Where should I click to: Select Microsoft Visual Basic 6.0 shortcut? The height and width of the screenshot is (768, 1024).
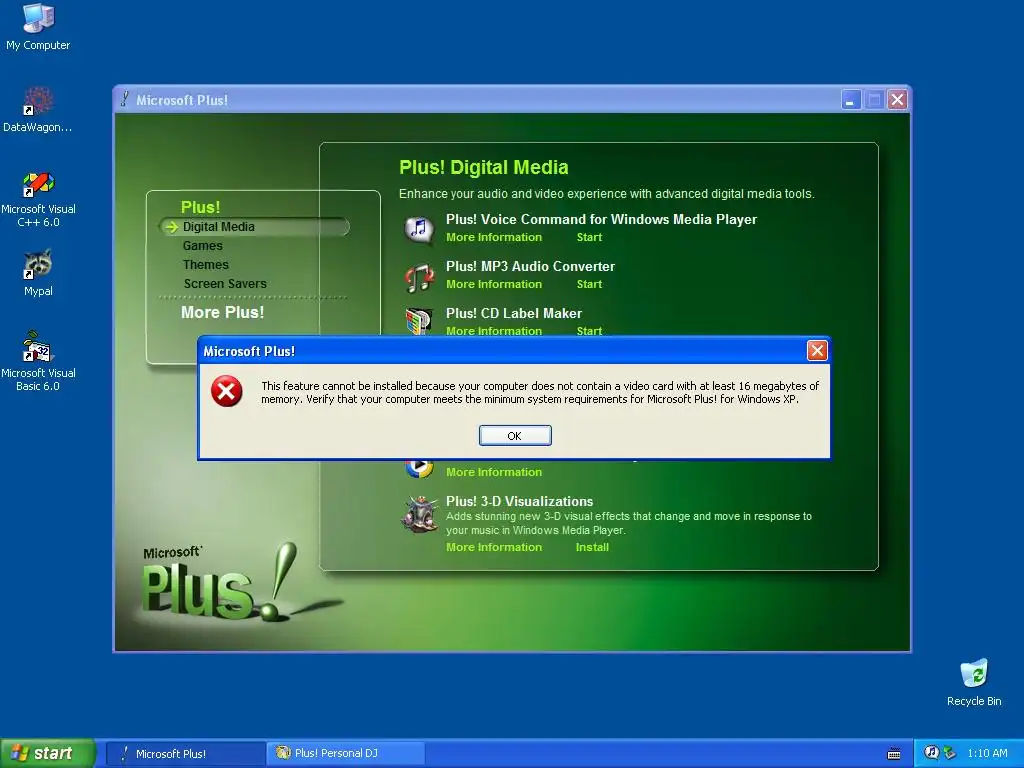pyautogui.click(x=38, y=361)
